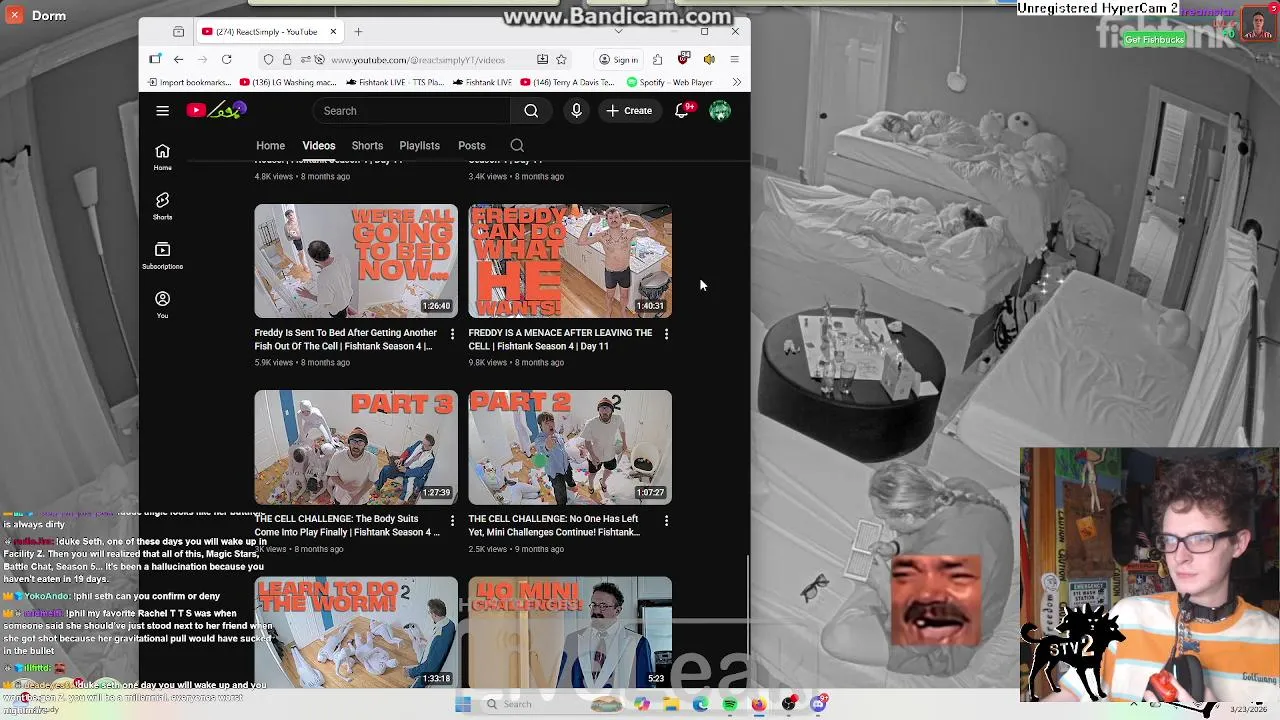The height and width of the screenshot is (720, 1280).
Task: Open the YouTube hamburger guide menu
Action: (162, 111)
